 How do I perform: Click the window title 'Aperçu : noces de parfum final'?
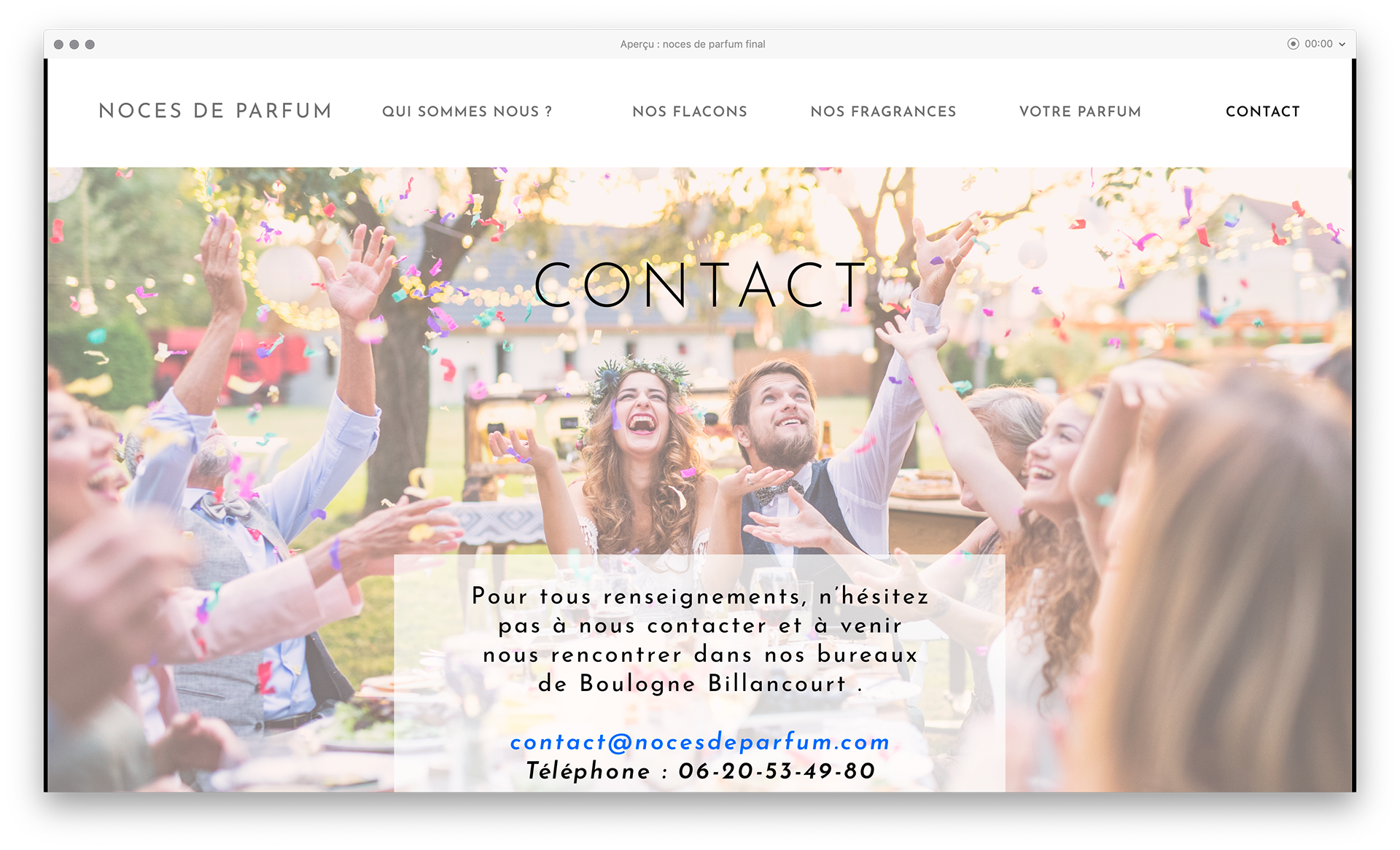point(693,44)
